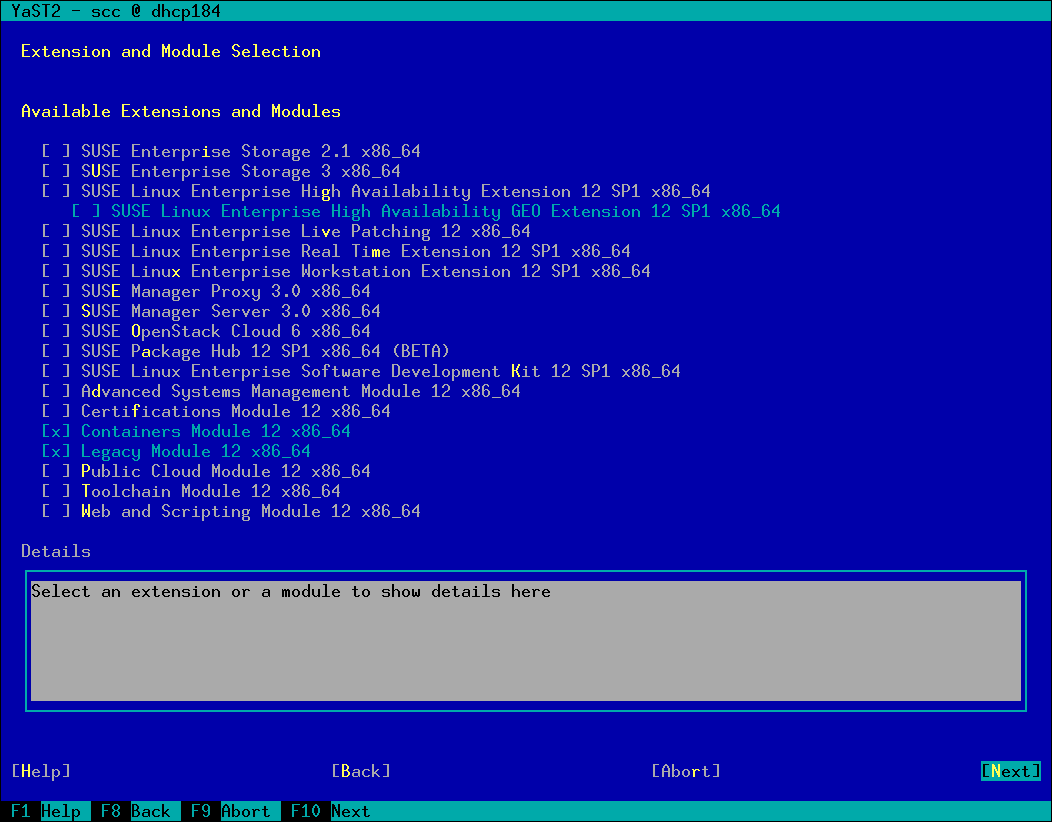Disable the Legacy Module 12
Viewport: 1052px width, 822px height.
56,452
